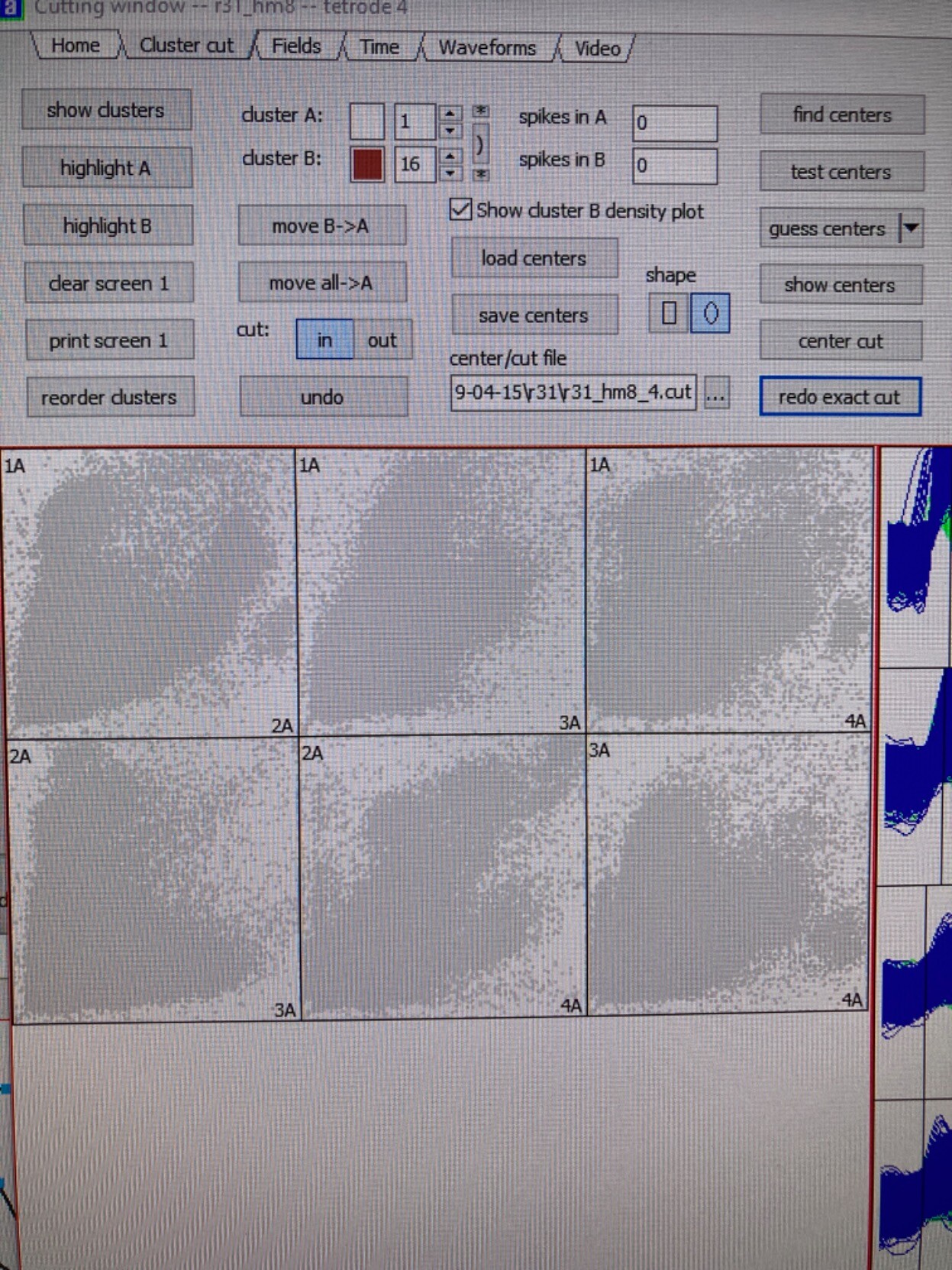Click the 1A vs 4A scatter plot
The width and height of the screenshot is (952, 1270).
729,590
